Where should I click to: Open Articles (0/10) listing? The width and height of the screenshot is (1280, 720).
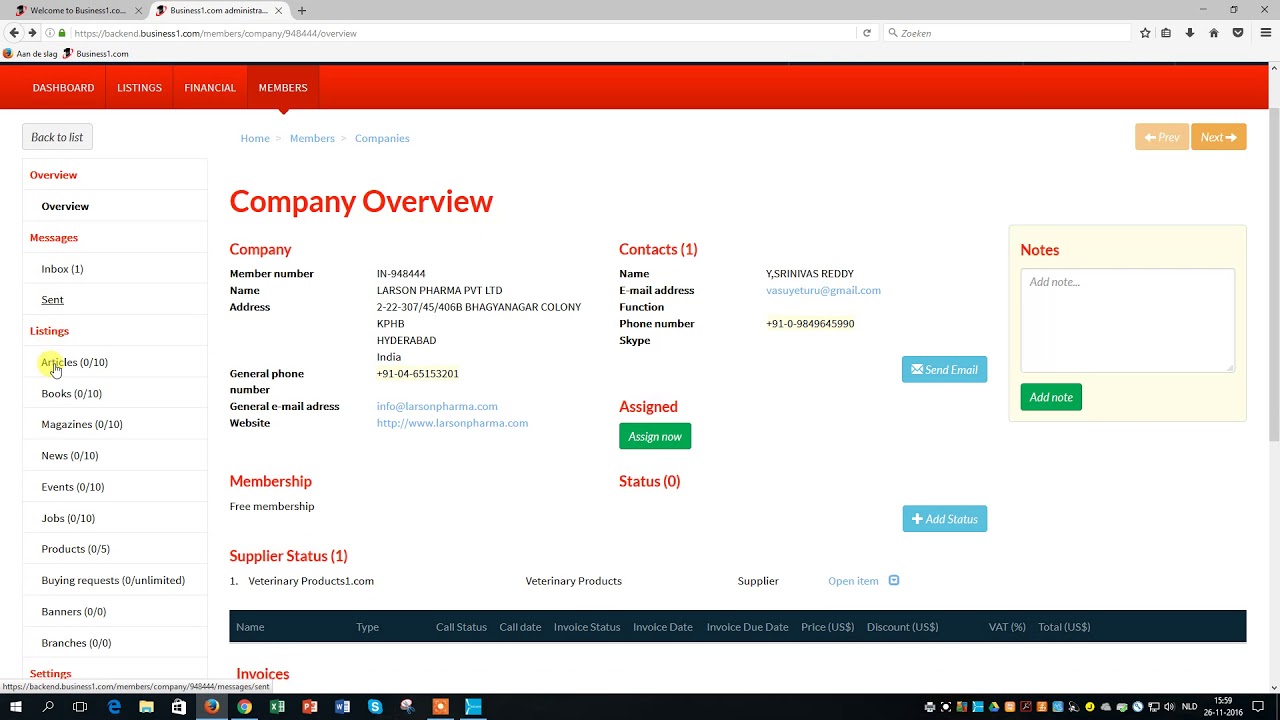[x=74, y=362]
